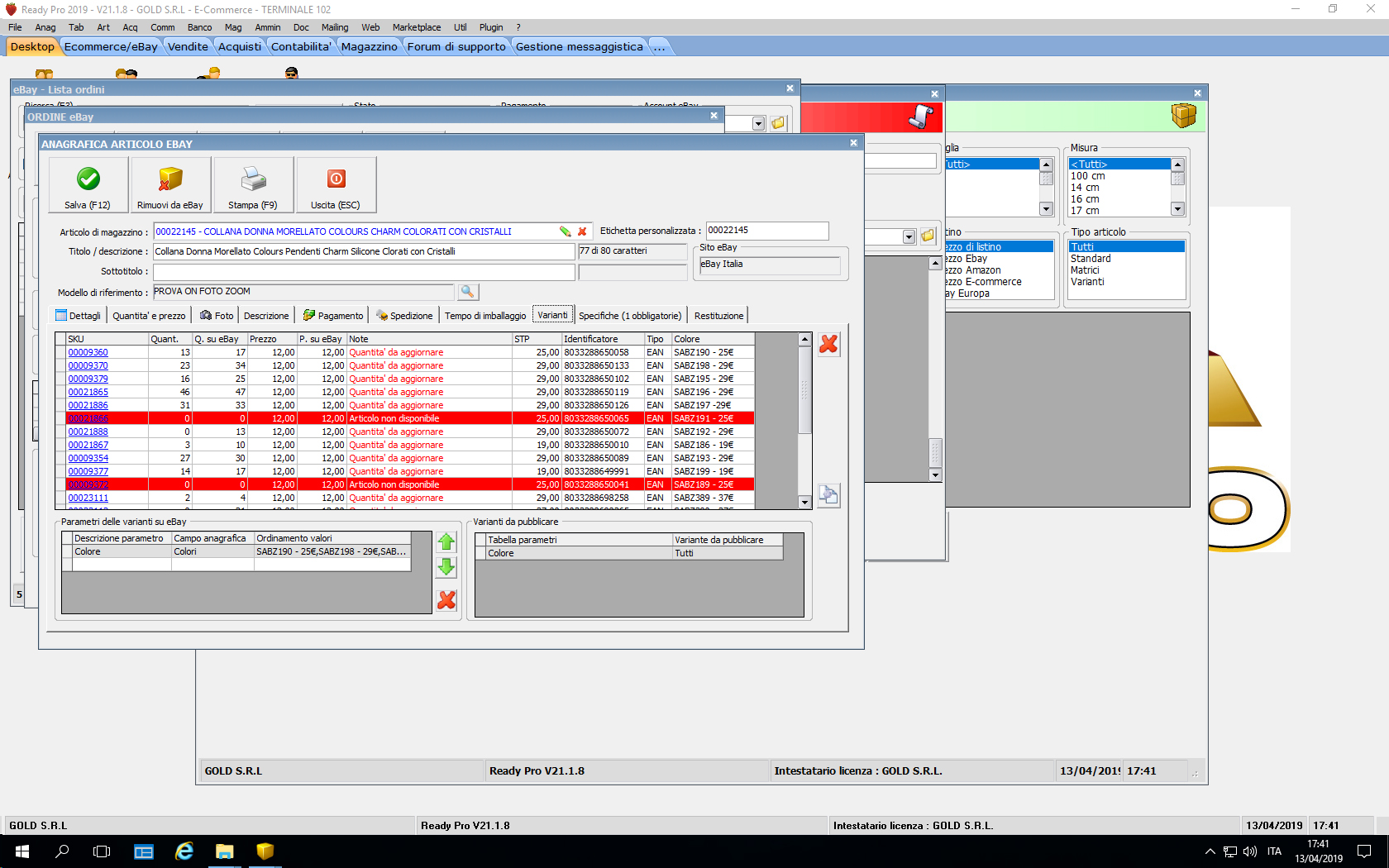Click the Identificatore column header
The width and height of the screenshot is (1389, 868).
click(x=603, y=339)
